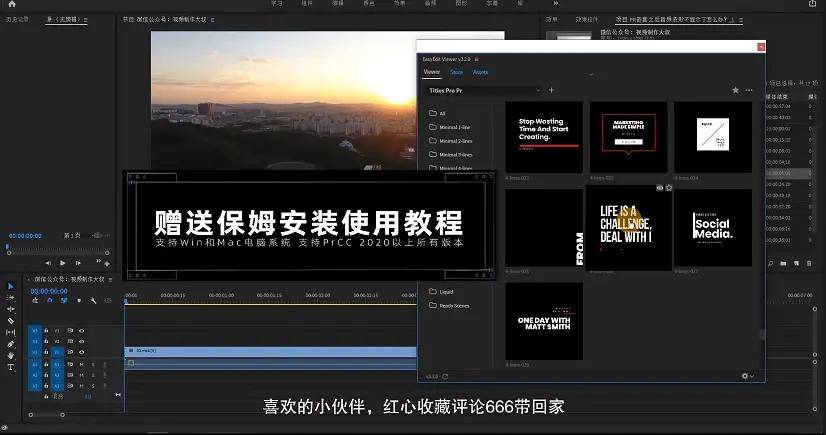Click the timeline zoom scrollbar bottom left
The image size is (826, 435).
46,415
